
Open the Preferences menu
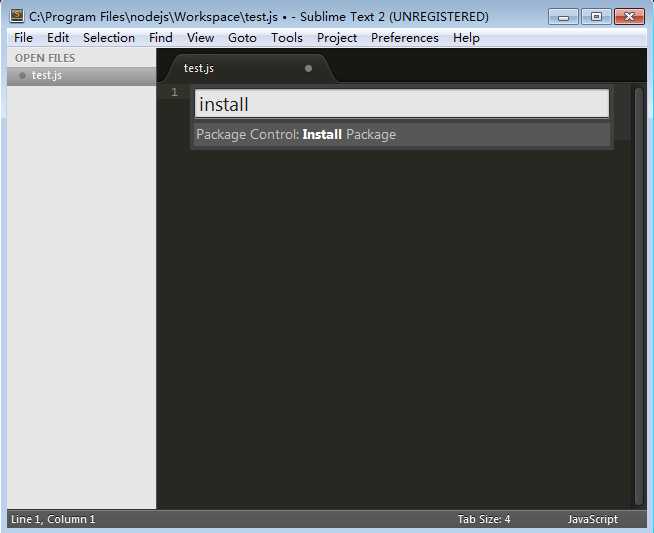tap(405, 38)
